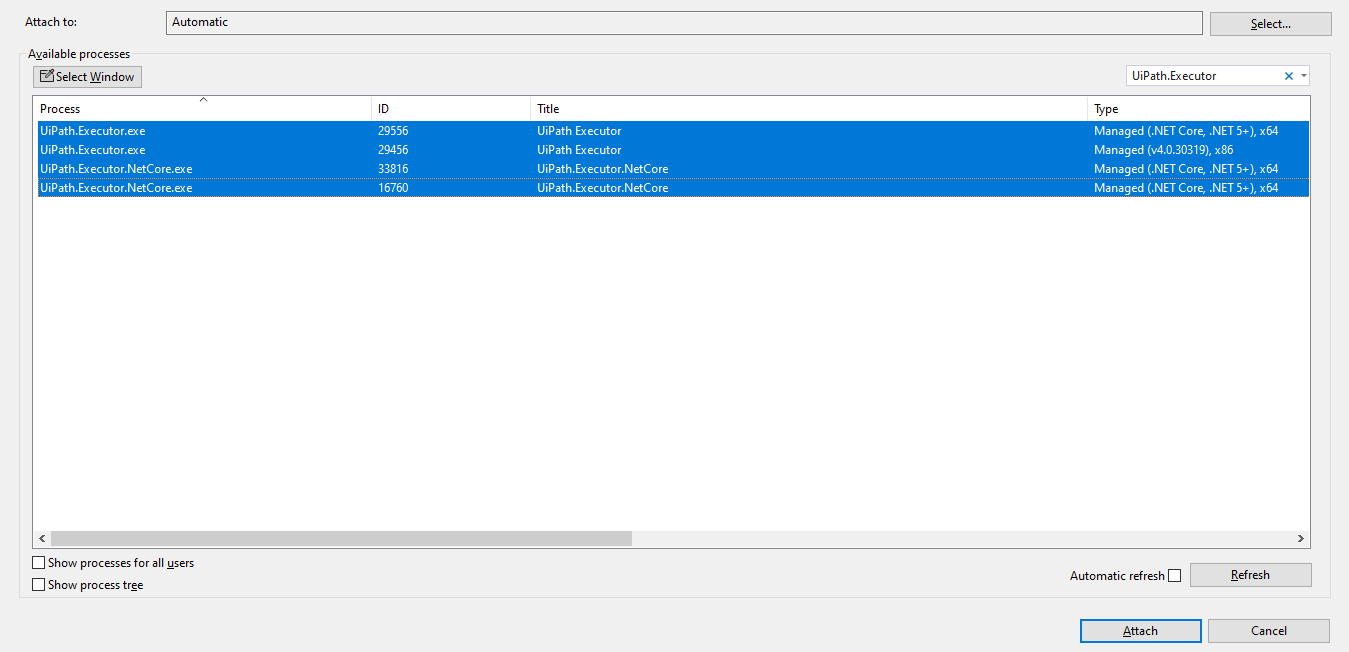Screen dimensions: 1349x652
Task: Select UiPath.Executor.exe with ID 29556
Action: point(300,130)
